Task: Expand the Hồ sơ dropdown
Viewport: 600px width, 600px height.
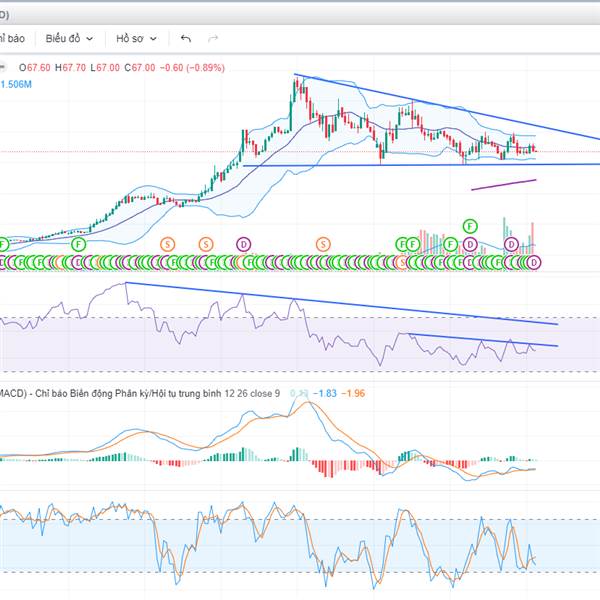Action: (136, 38)
